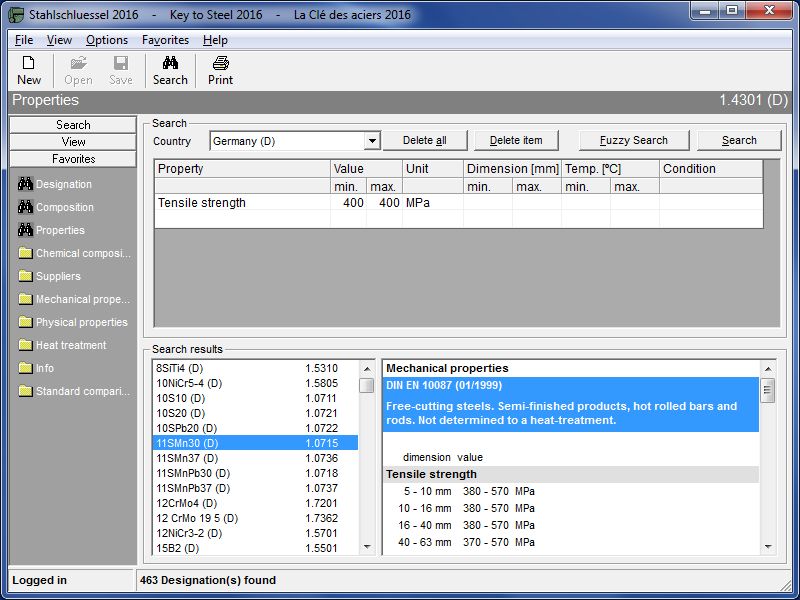Open the Favorites menu
Image resolution: width=800 pixels, height=600 pixels.
[165, 40]
